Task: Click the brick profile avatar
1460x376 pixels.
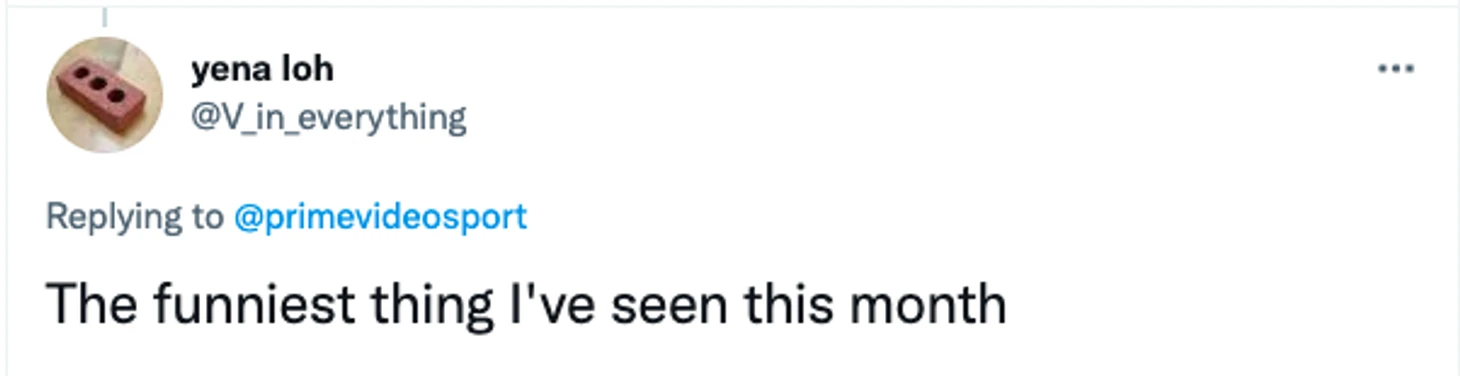Action: click(105, 95)
